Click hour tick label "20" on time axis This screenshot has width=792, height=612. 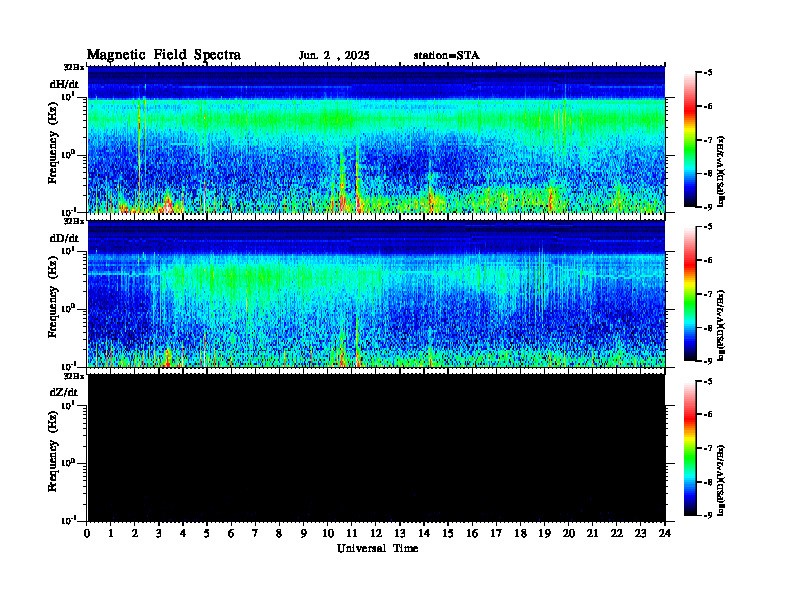click(x=569, y=534)
